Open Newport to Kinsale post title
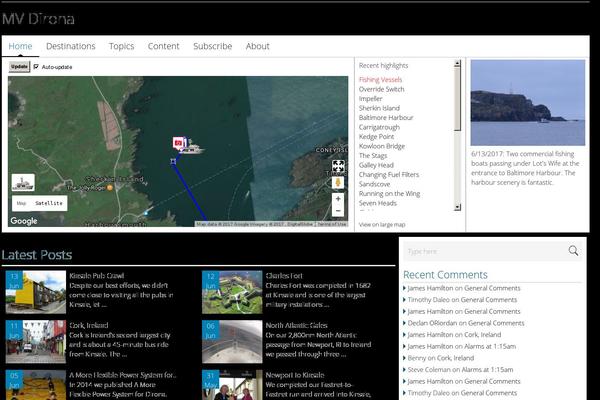600x400 pixels. (x=295, y=375)
